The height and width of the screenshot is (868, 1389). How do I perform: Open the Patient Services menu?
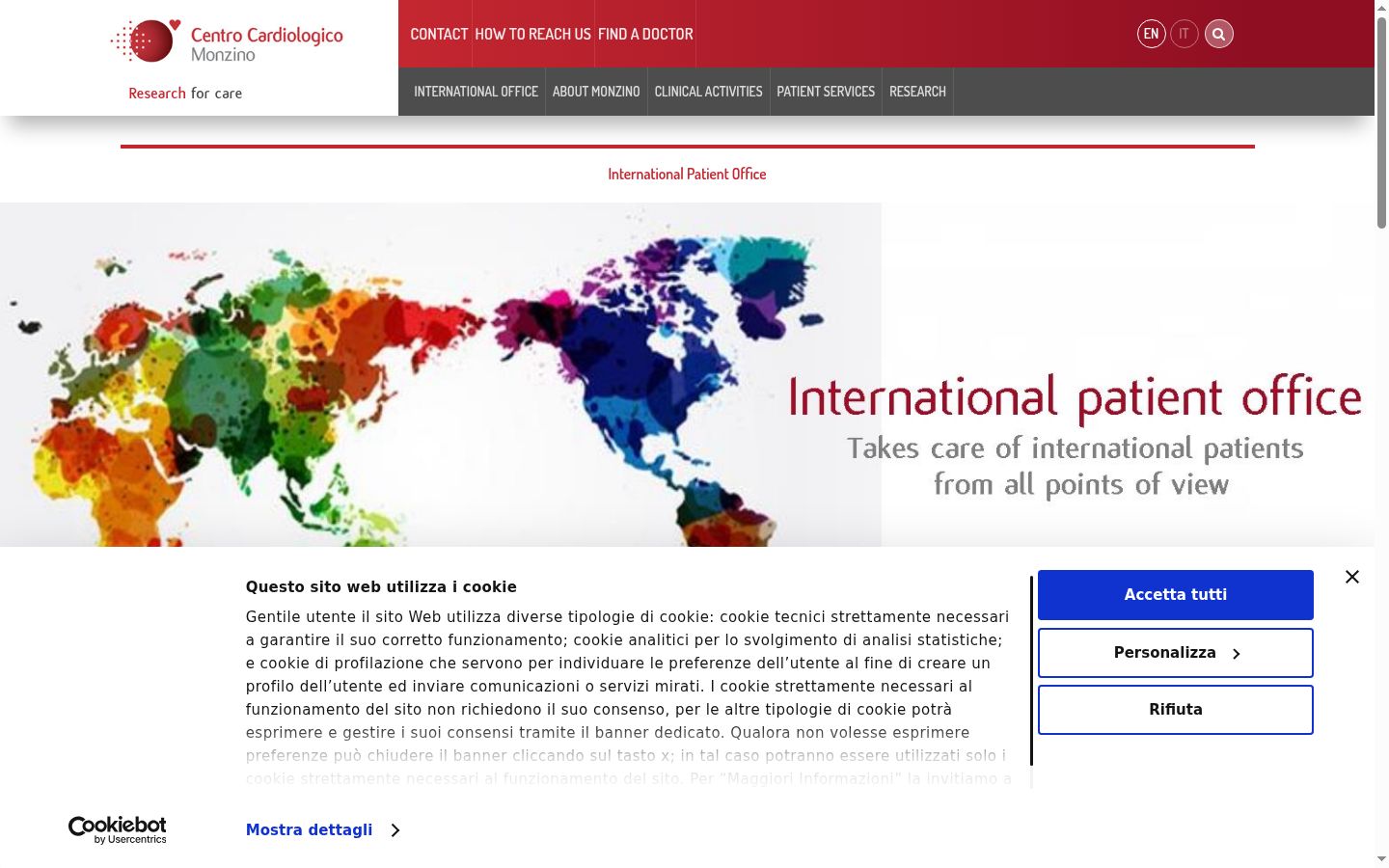[826, 92]
